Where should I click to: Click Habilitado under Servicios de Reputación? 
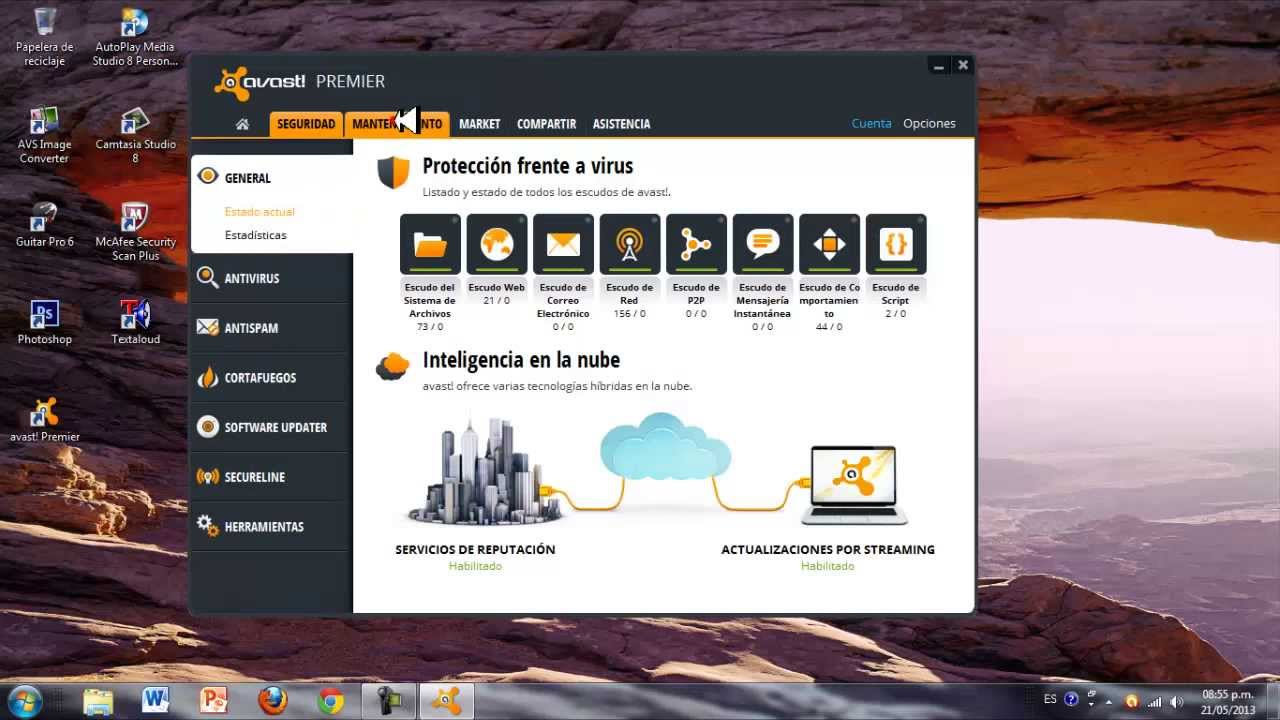[475, 566]
